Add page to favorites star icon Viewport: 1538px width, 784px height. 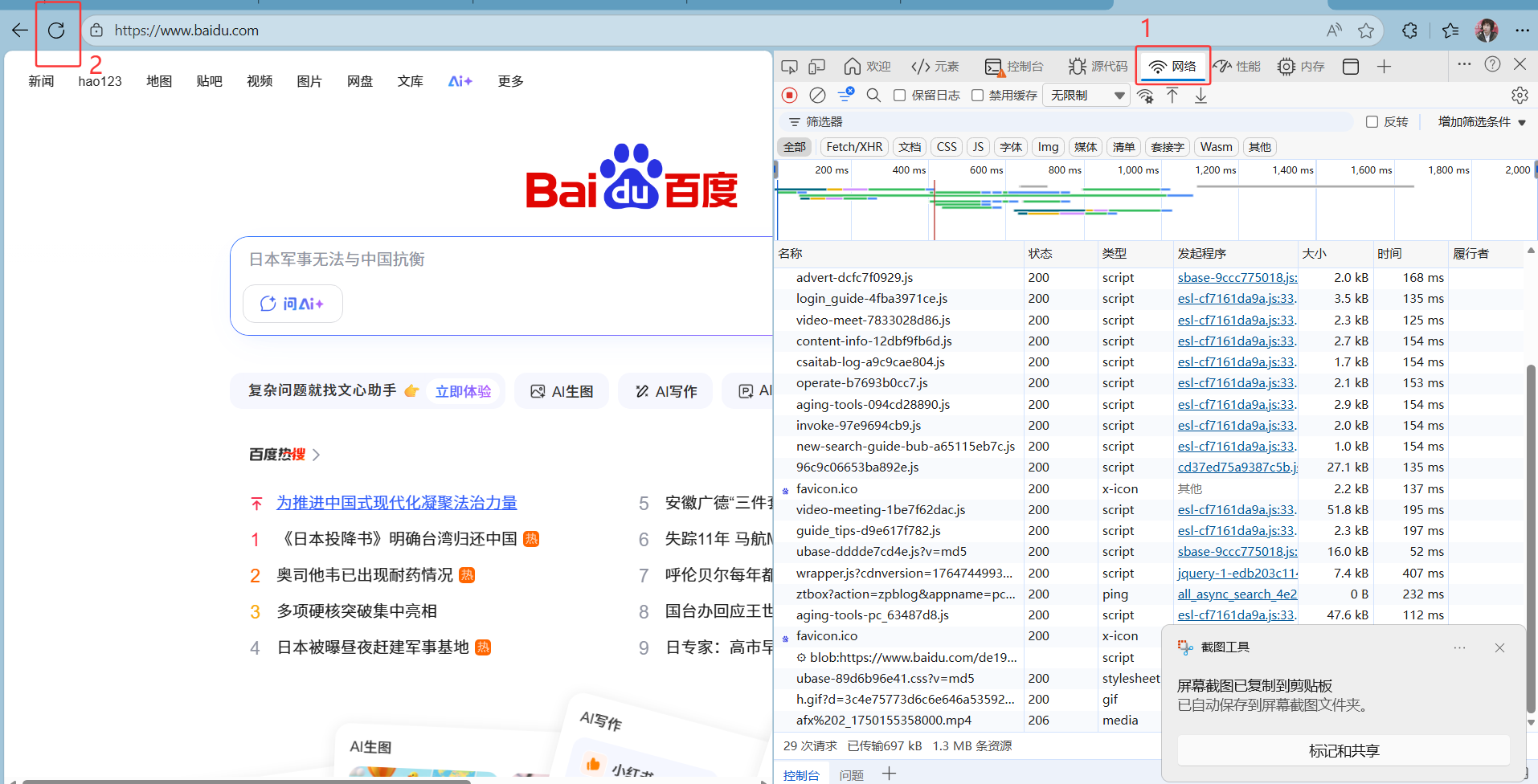click(x=1366, y=31)
